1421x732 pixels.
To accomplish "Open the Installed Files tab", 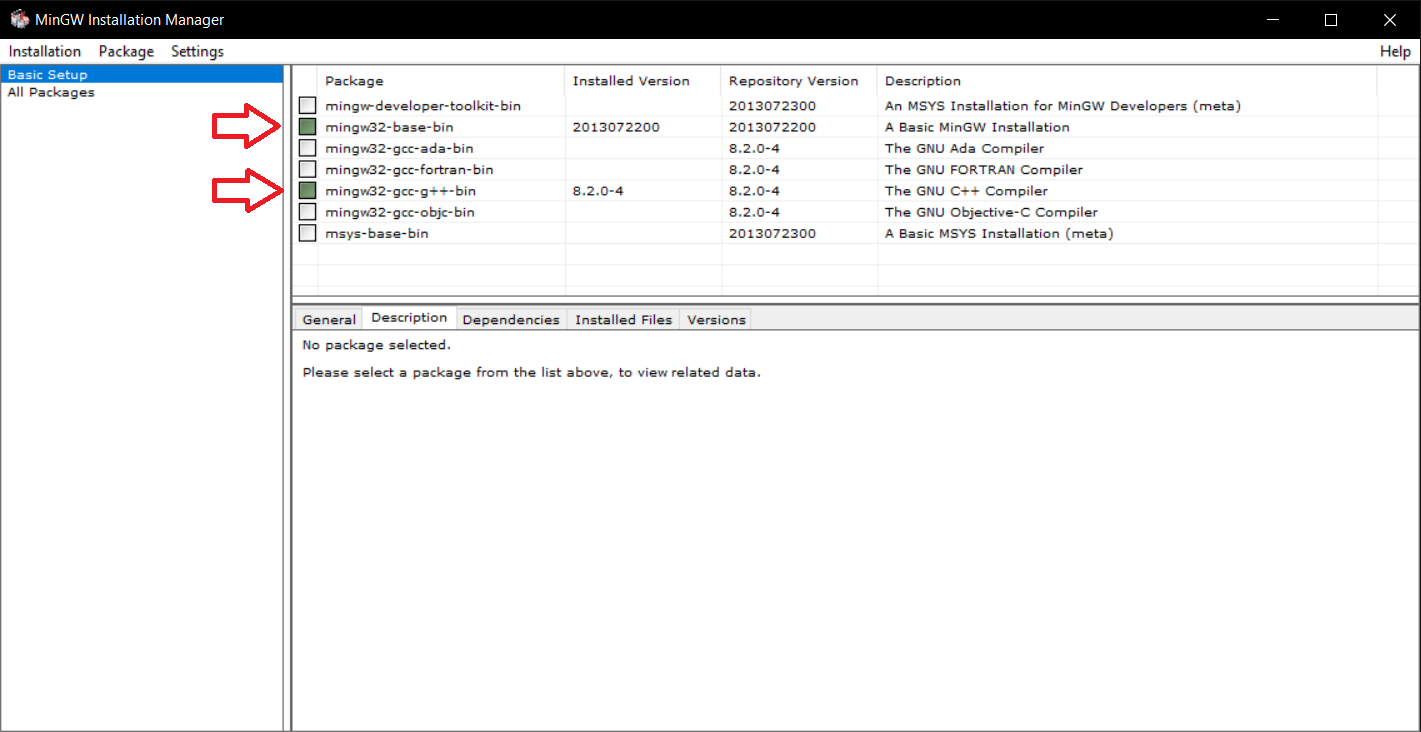I will pyautogui.click(x=623, y=320).
